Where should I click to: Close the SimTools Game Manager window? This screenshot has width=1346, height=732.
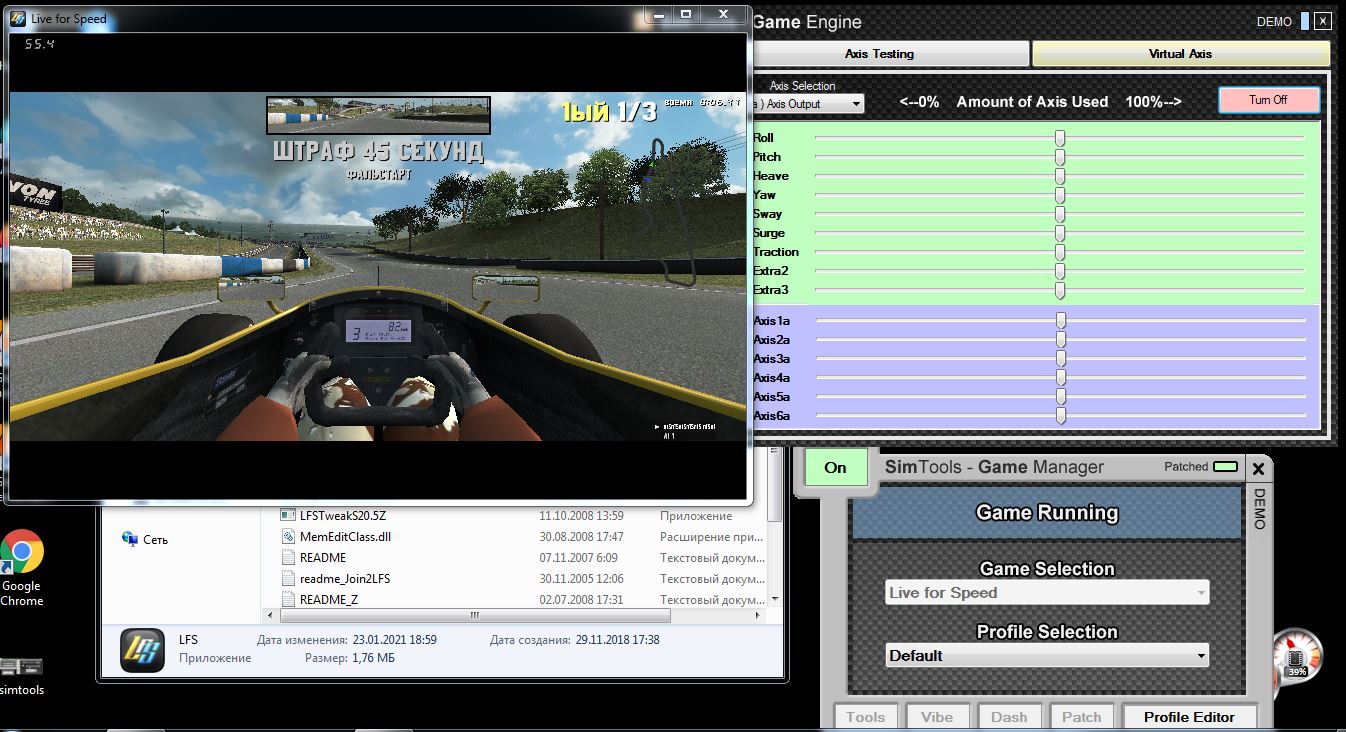[x=1258, y=469]
